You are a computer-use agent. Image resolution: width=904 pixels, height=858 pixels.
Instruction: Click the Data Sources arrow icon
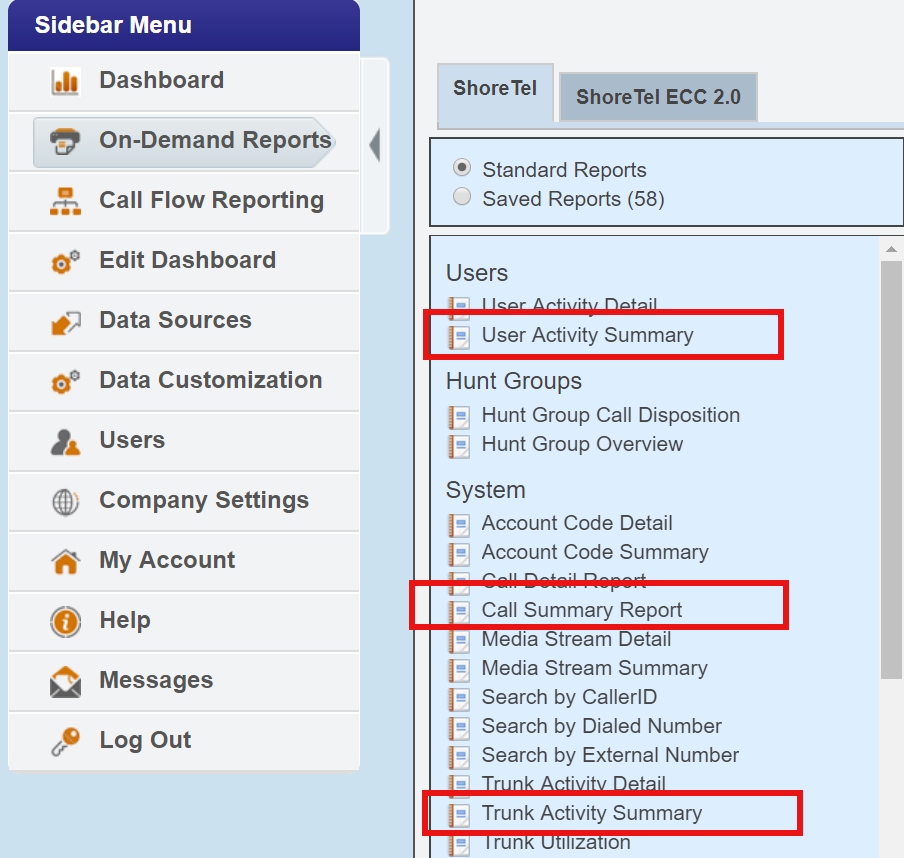(x=65, y=322)
